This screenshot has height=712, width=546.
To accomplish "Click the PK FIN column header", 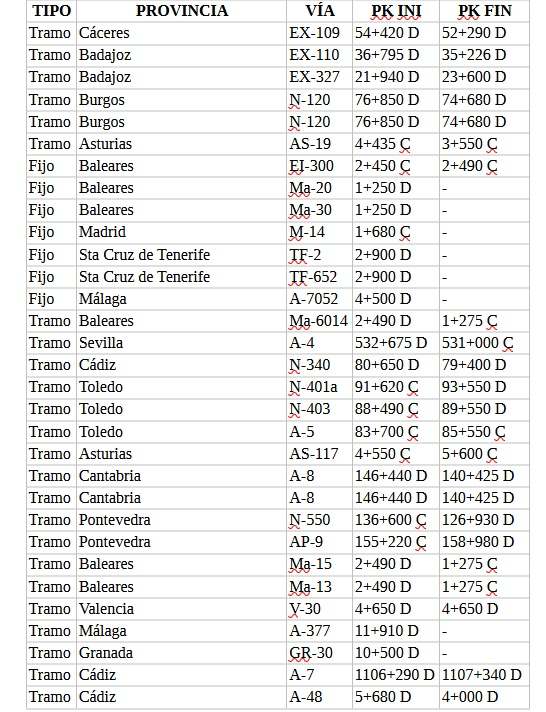I will click(484, 11).
